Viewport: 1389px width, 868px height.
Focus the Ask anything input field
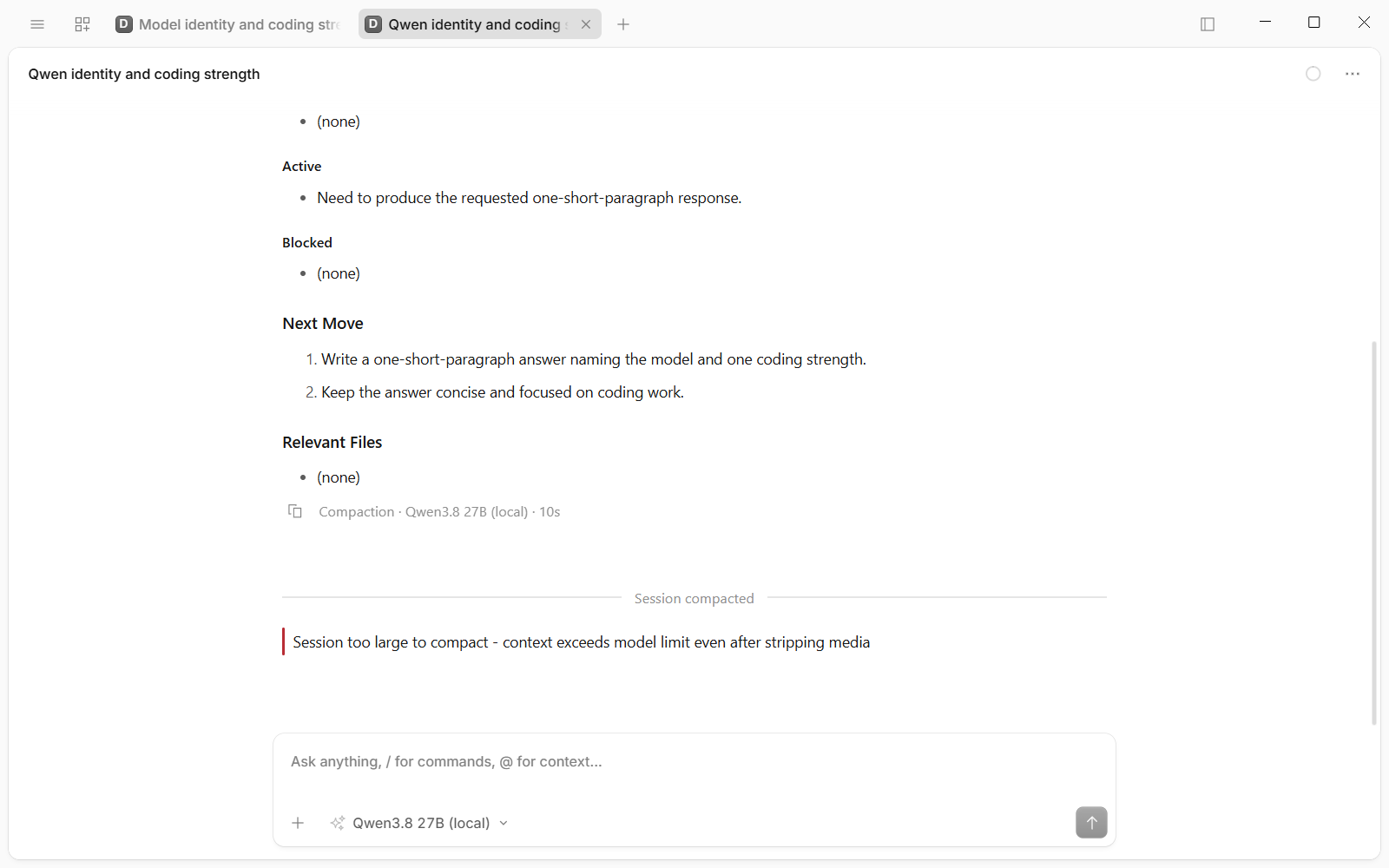click(694, 762)
